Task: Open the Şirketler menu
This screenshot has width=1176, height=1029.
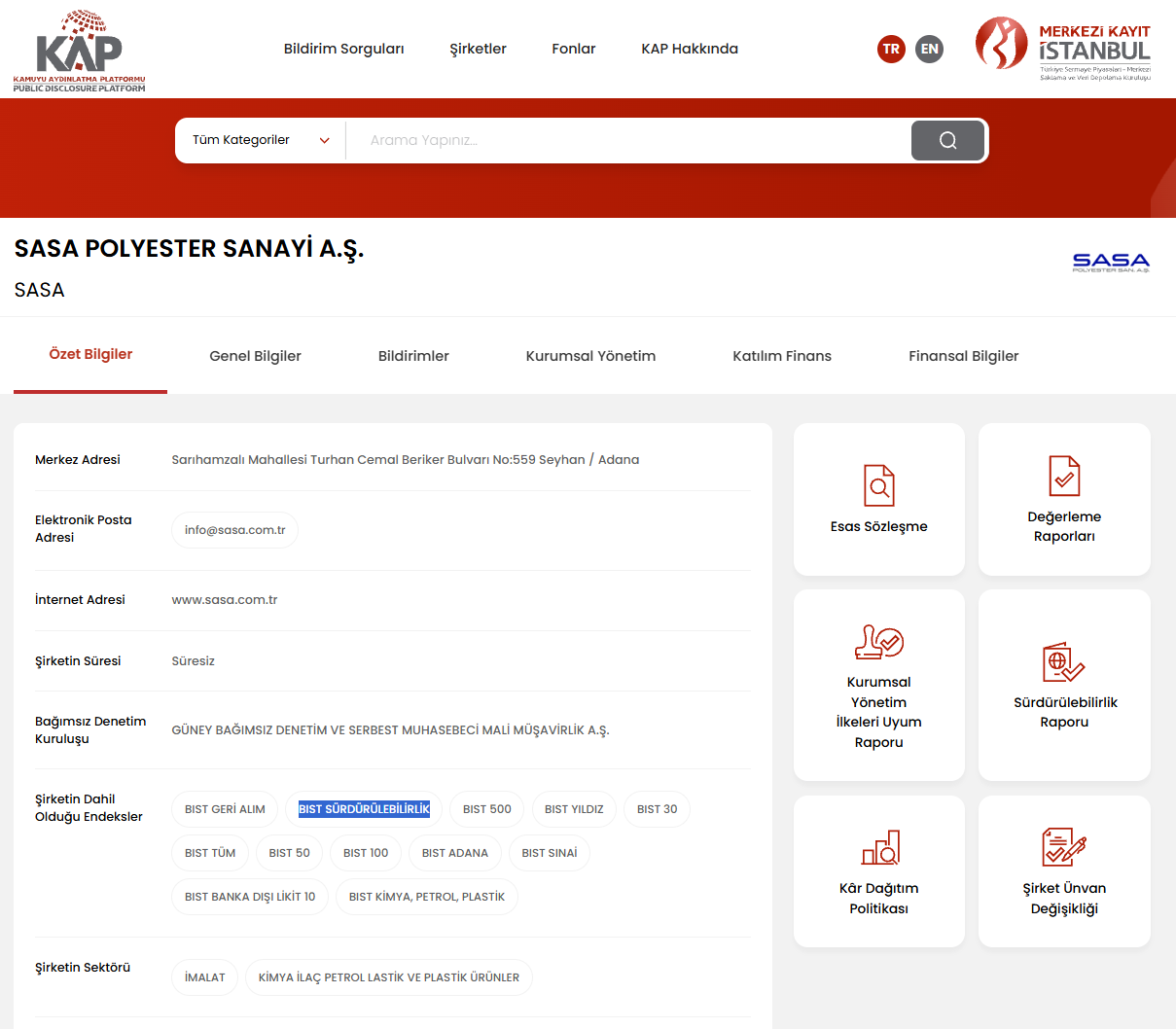Action: tap(478, 49)
